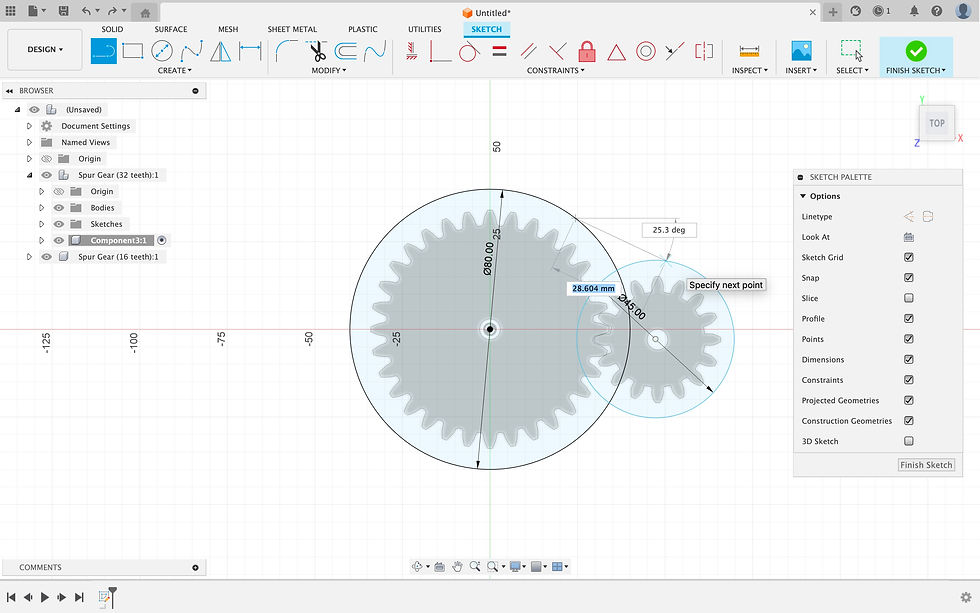The height and width of the screenshot is (613, 980).
Task: Enable the 3D Sketch checkbox
Action: [x=908, y=441]
